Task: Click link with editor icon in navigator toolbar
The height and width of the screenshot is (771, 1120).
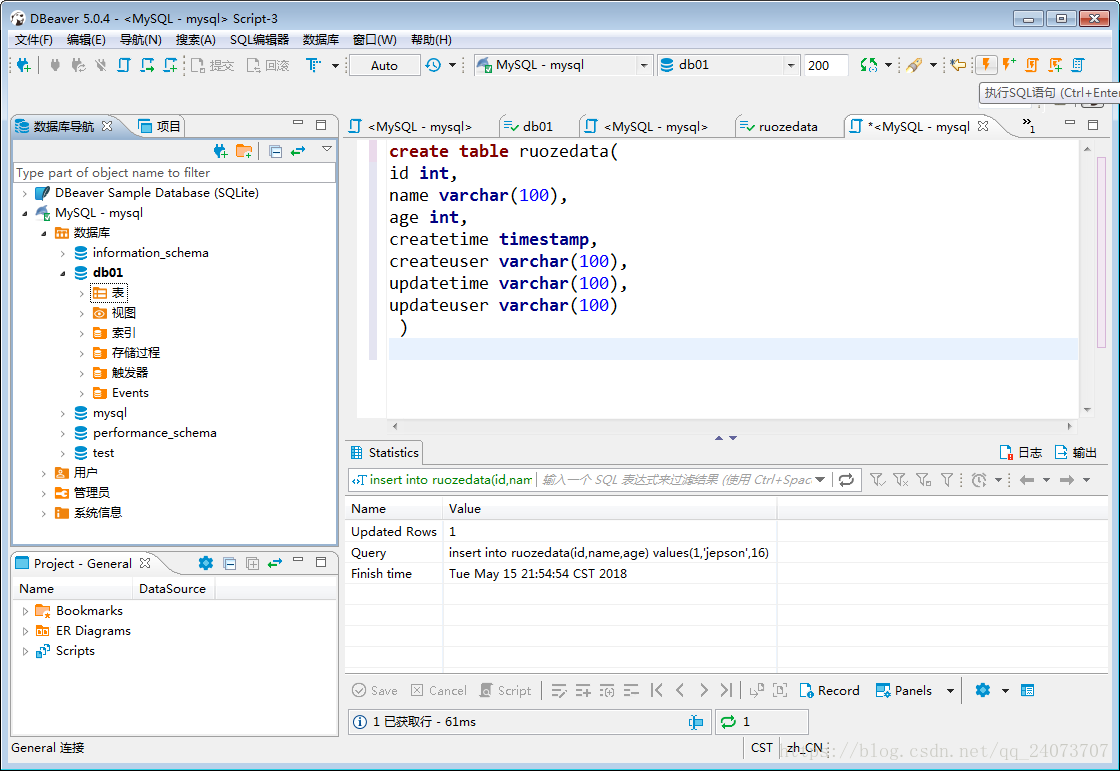Action: pos(298,151)
